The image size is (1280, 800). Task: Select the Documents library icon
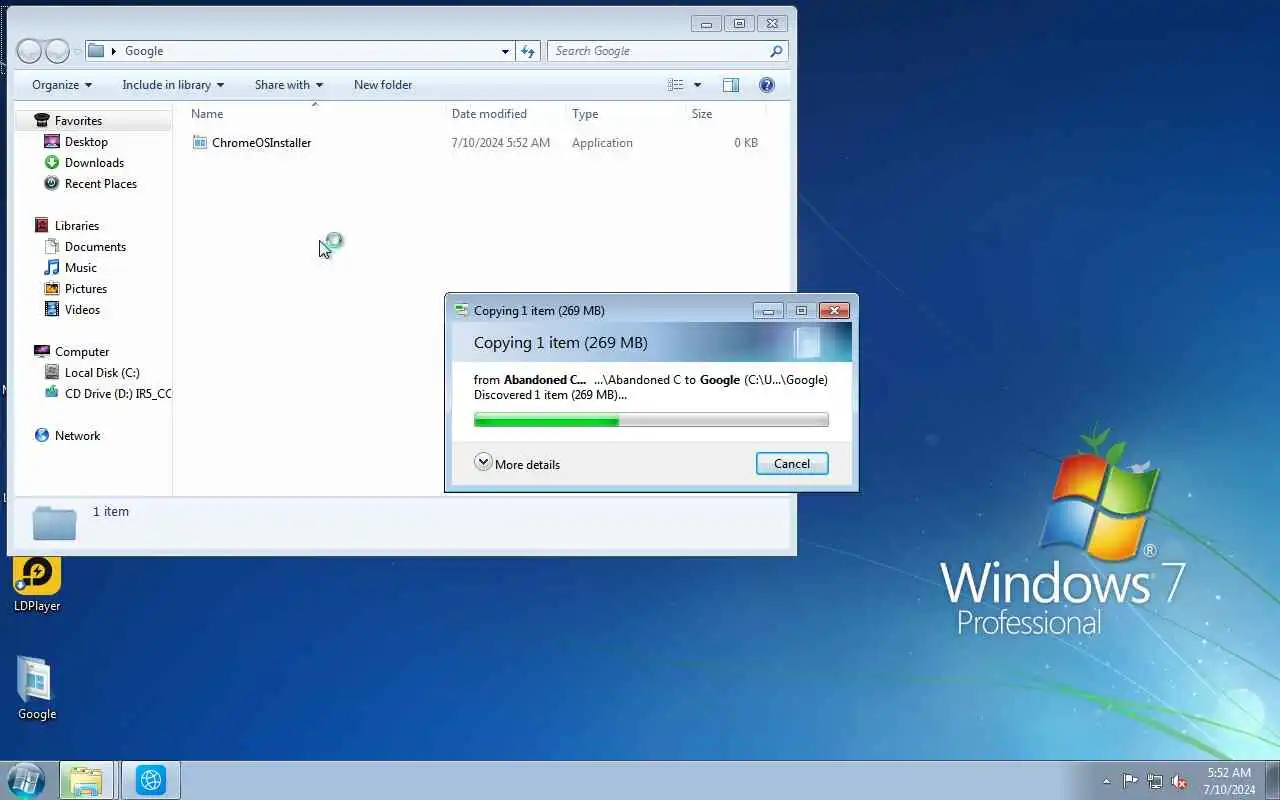[x=52, y=247]
